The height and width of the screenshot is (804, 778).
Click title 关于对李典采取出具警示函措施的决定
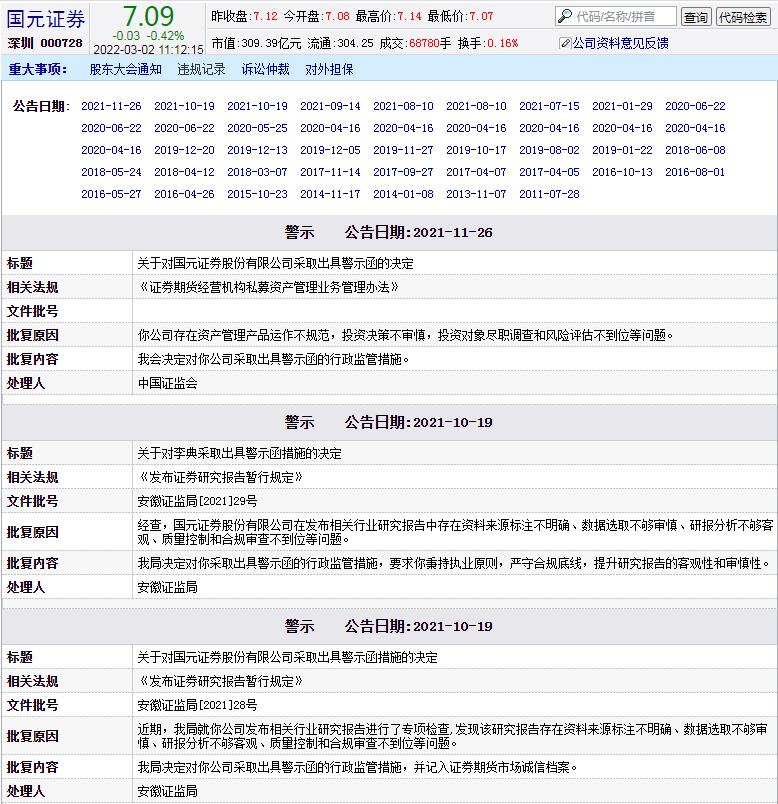pos(240,453)
